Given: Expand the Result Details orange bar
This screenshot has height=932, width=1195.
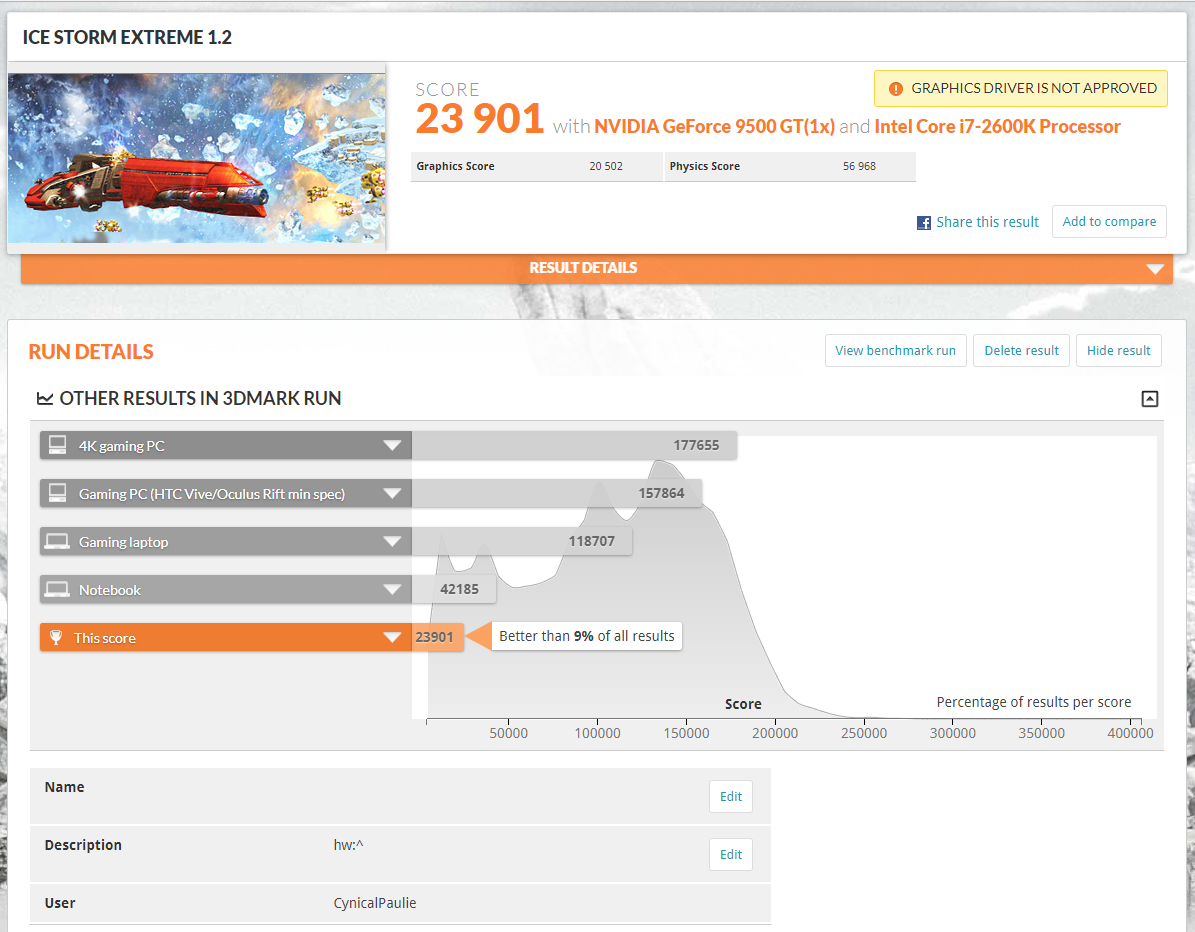Looking at the screenshot, I should pyautogui.click(x=597, y=268).
